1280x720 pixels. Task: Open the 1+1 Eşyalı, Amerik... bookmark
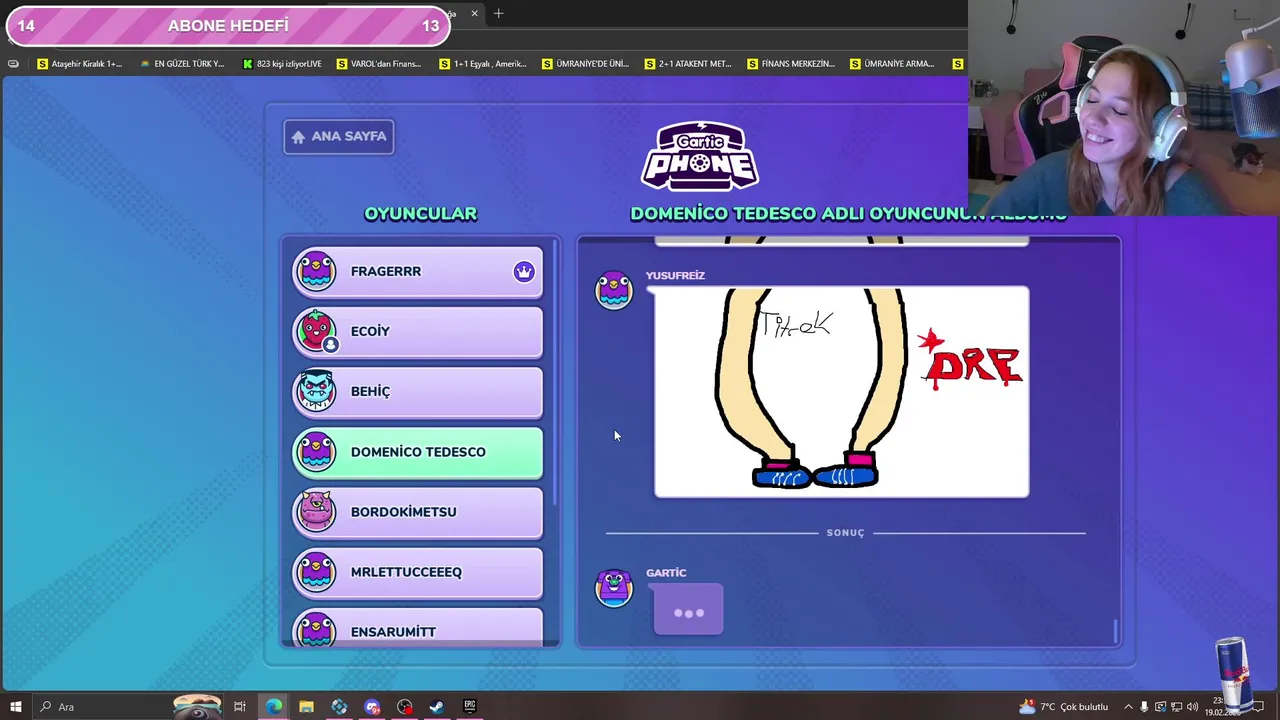tap(483, 64)
